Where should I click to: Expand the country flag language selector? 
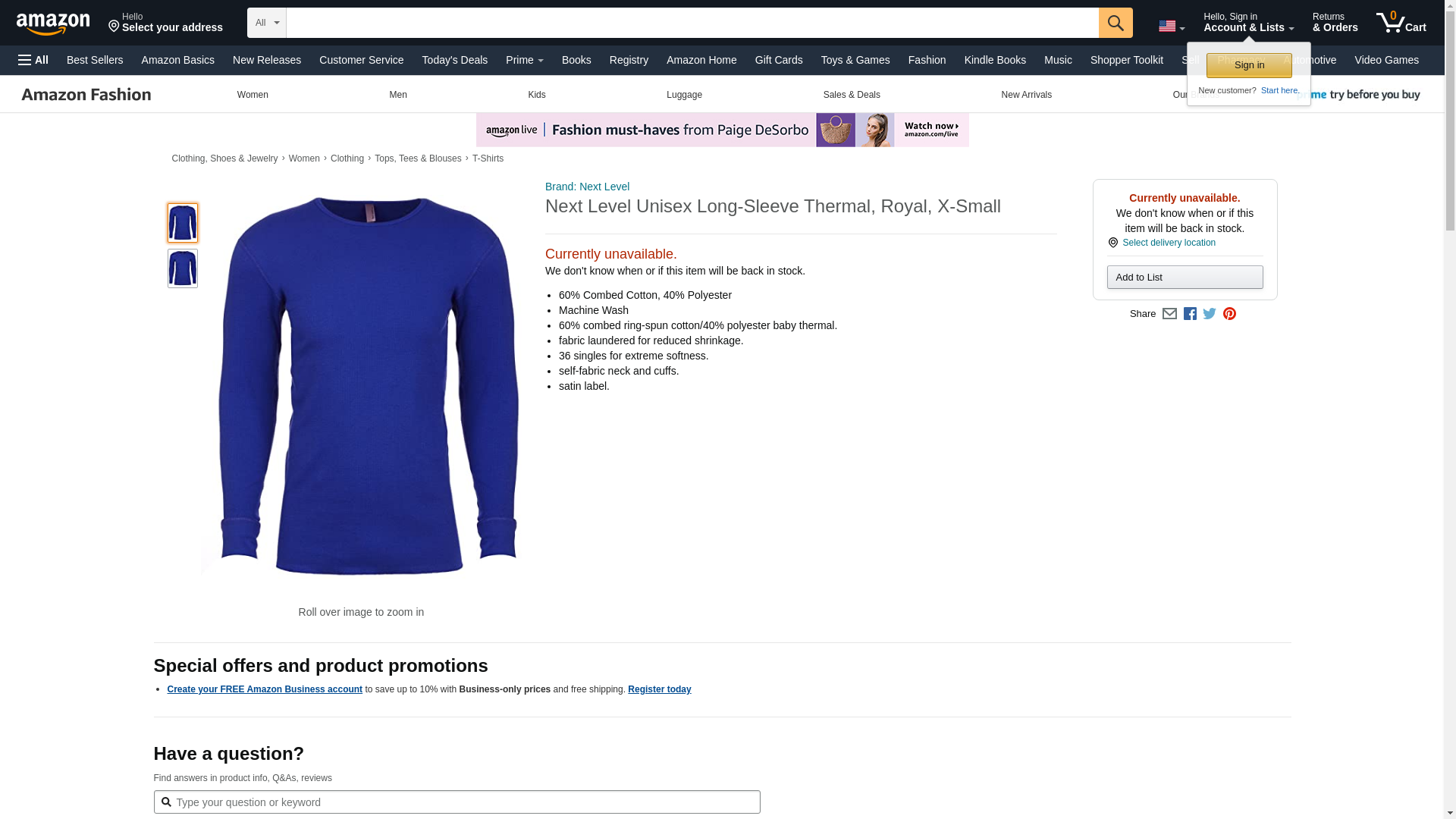pos(1171,27)
